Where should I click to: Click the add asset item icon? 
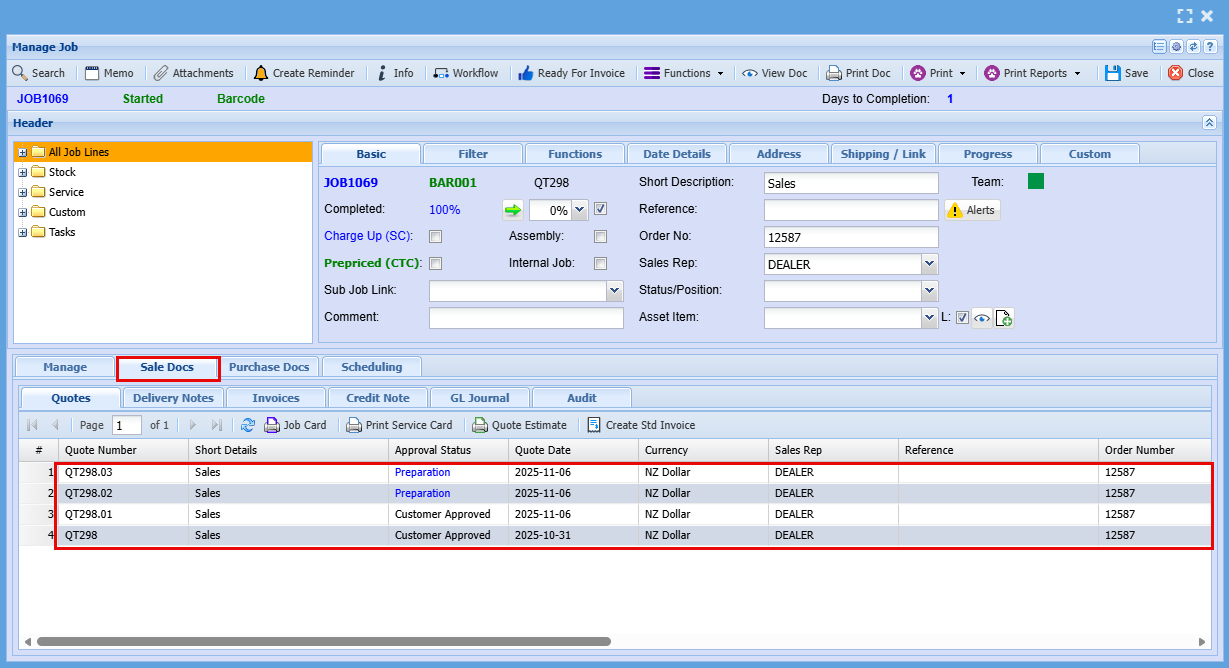coord(1005,318)
